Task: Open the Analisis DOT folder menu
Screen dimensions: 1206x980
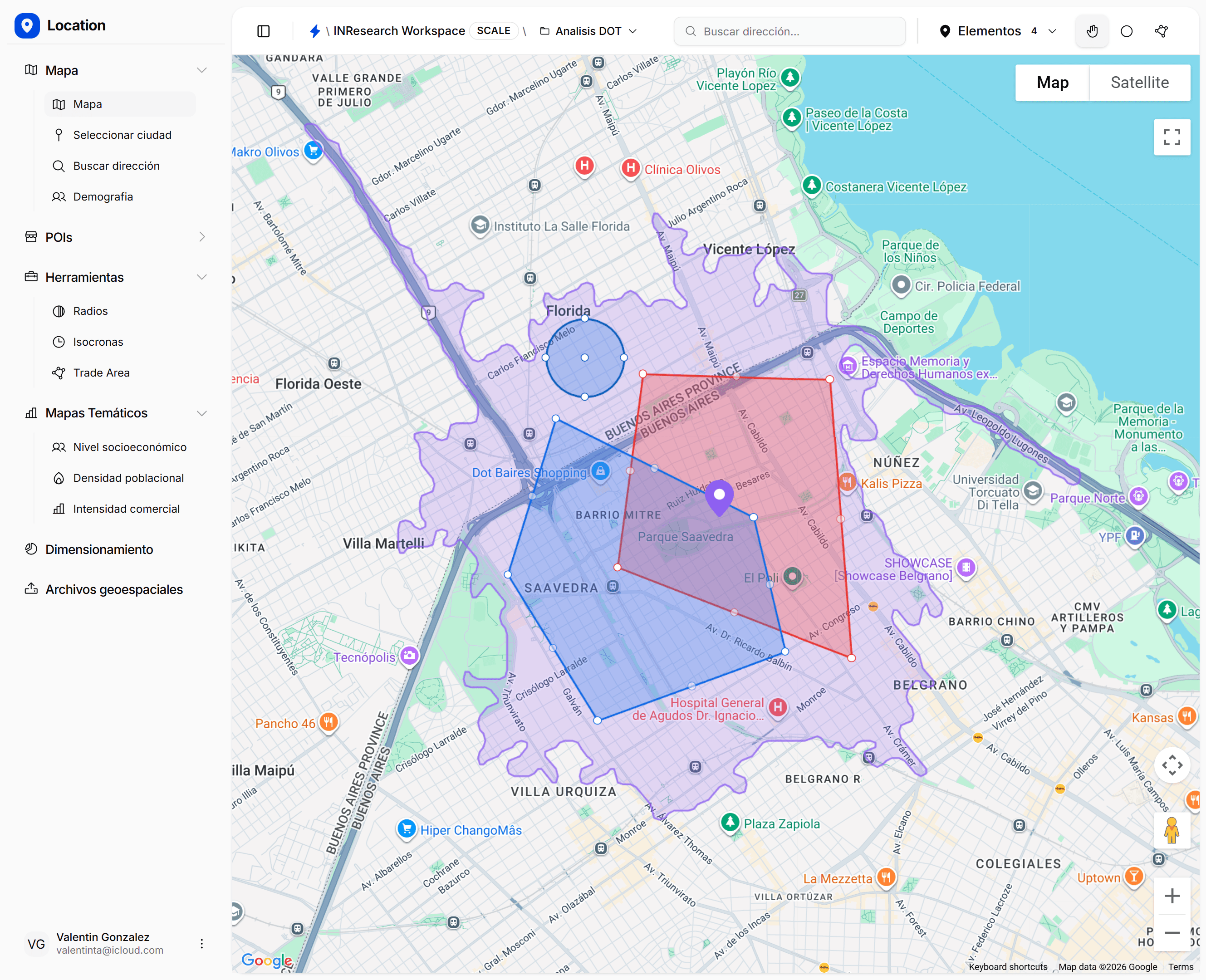Action: (x=633, y=31)
